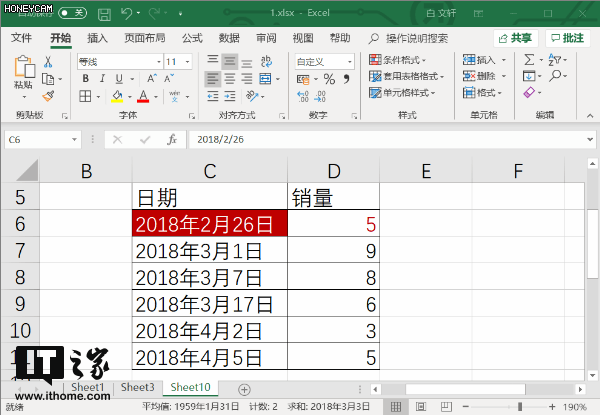
Task: Align text right in cell
Action: pyautogui.click(x=247, y=79)
